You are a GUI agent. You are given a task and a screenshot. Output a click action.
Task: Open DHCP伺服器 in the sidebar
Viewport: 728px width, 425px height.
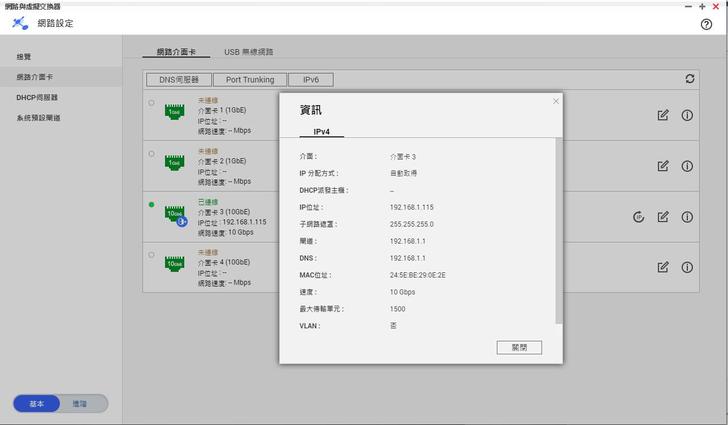click(37, 98)
